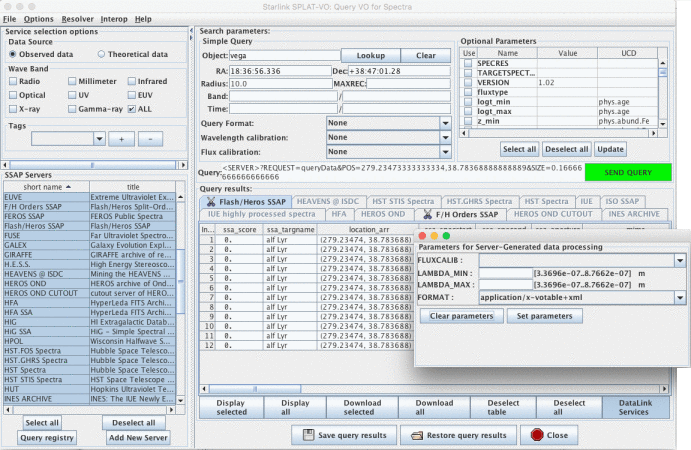691x450 pixels.
Task: Open the FORMAT dropdown in parameters window
Action: click(680, 298)
